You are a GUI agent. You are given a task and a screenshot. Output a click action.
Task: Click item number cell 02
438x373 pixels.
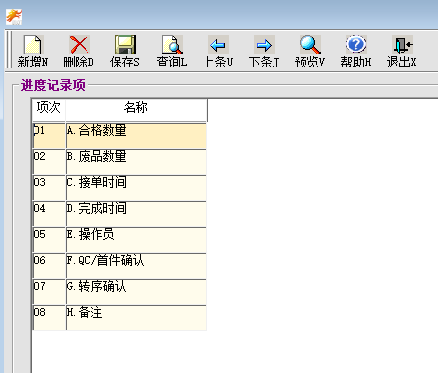[x=49, y=162]
